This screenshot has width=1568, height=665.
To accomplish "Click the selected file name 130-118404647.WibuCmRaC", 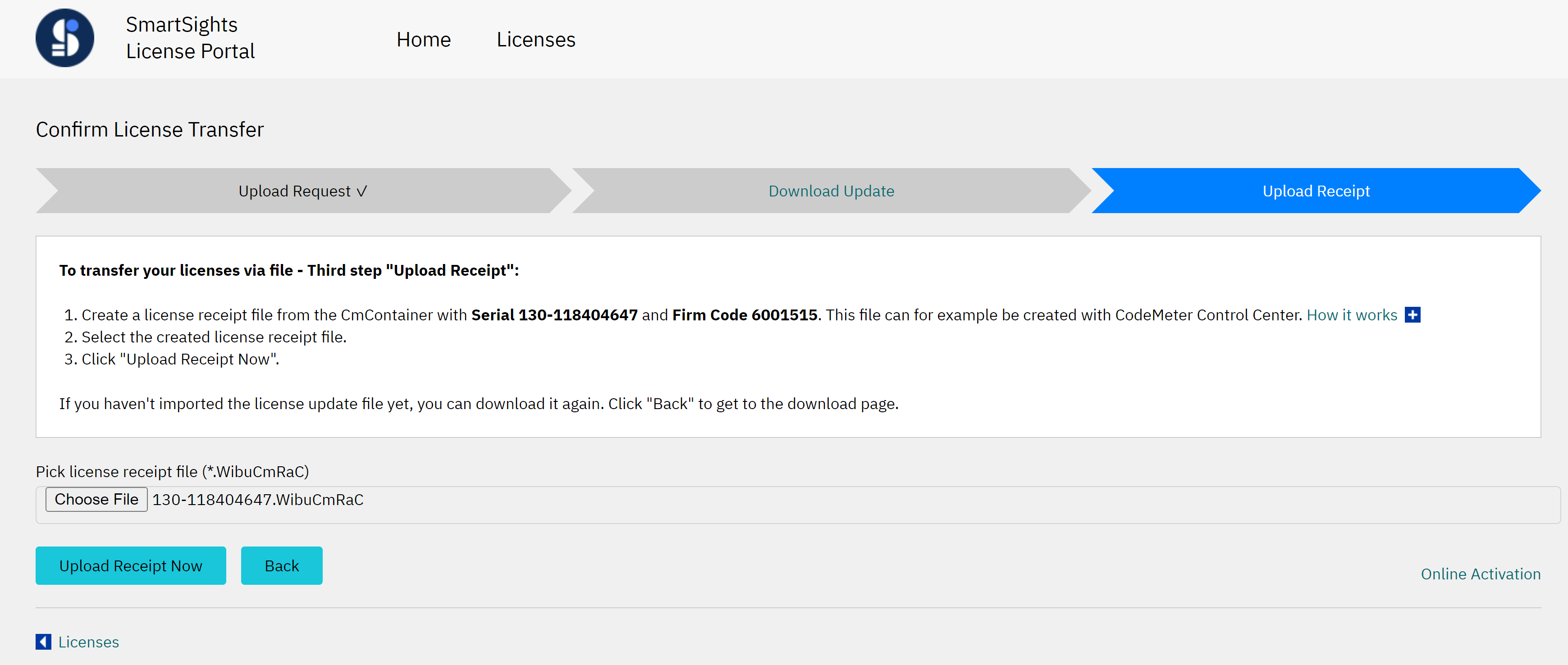I will pyautogui.click(x=257, y=500).
